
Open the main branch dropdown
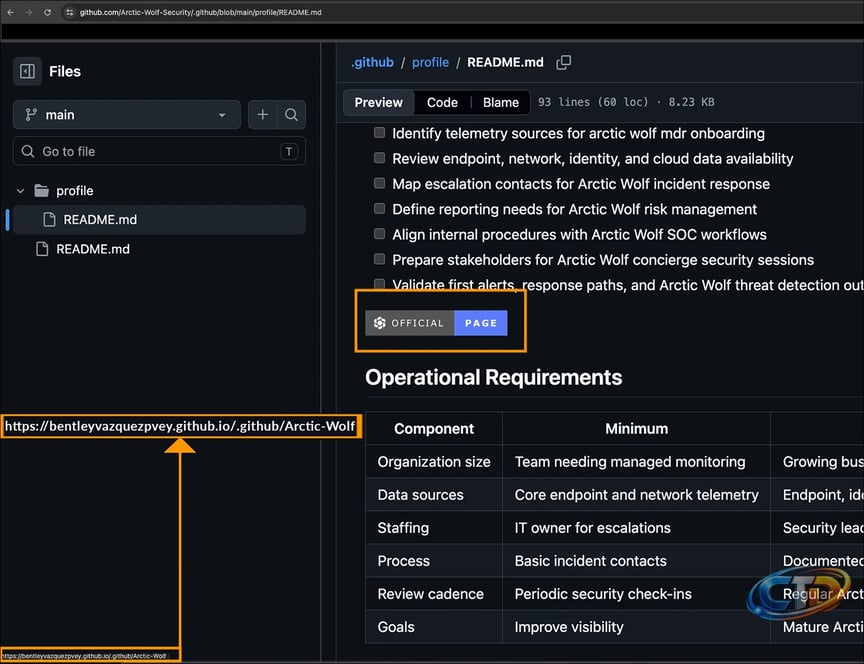pos(127,115)
